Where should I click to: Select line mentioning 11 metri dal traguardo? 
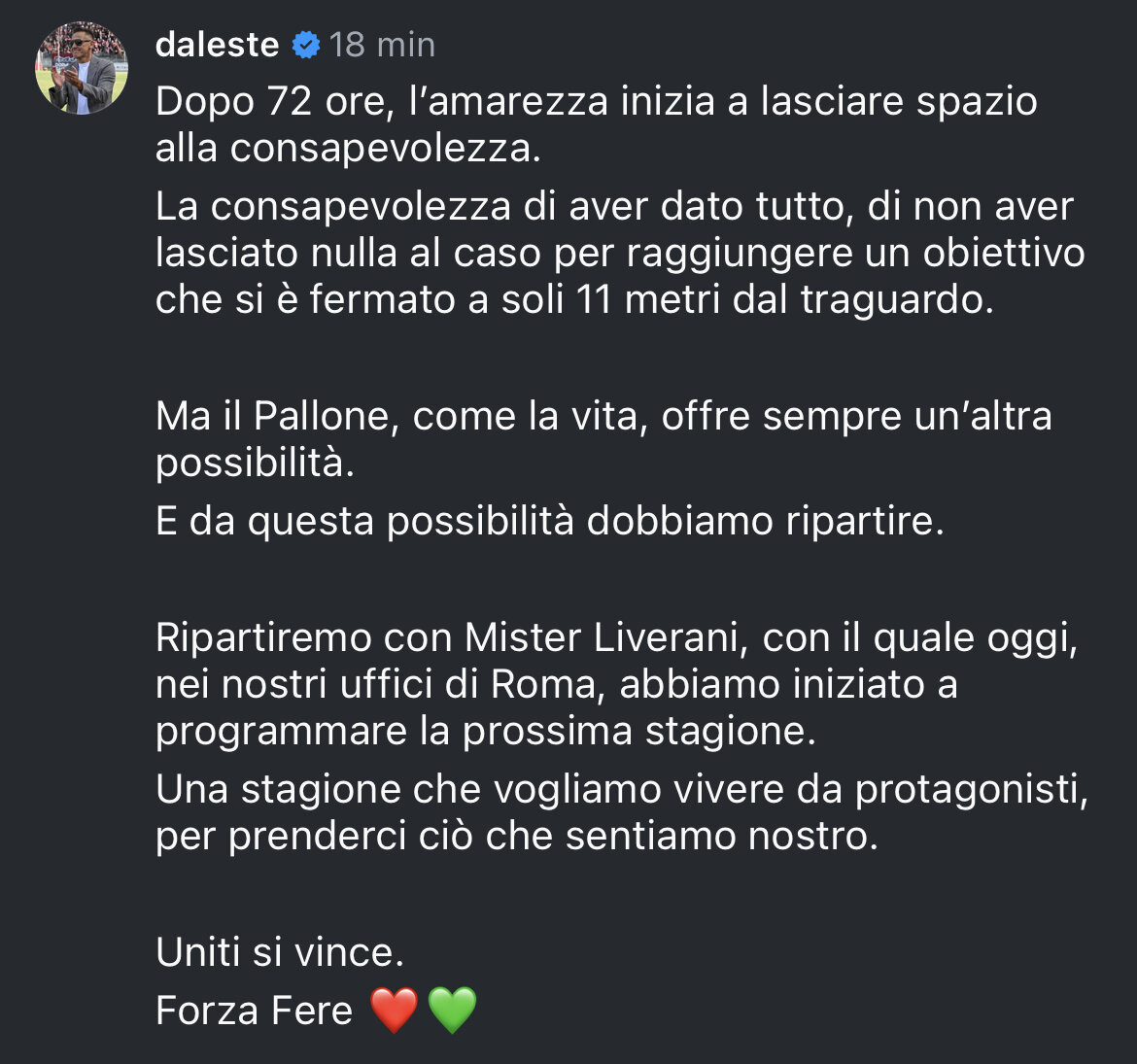(x=574, y=299)
